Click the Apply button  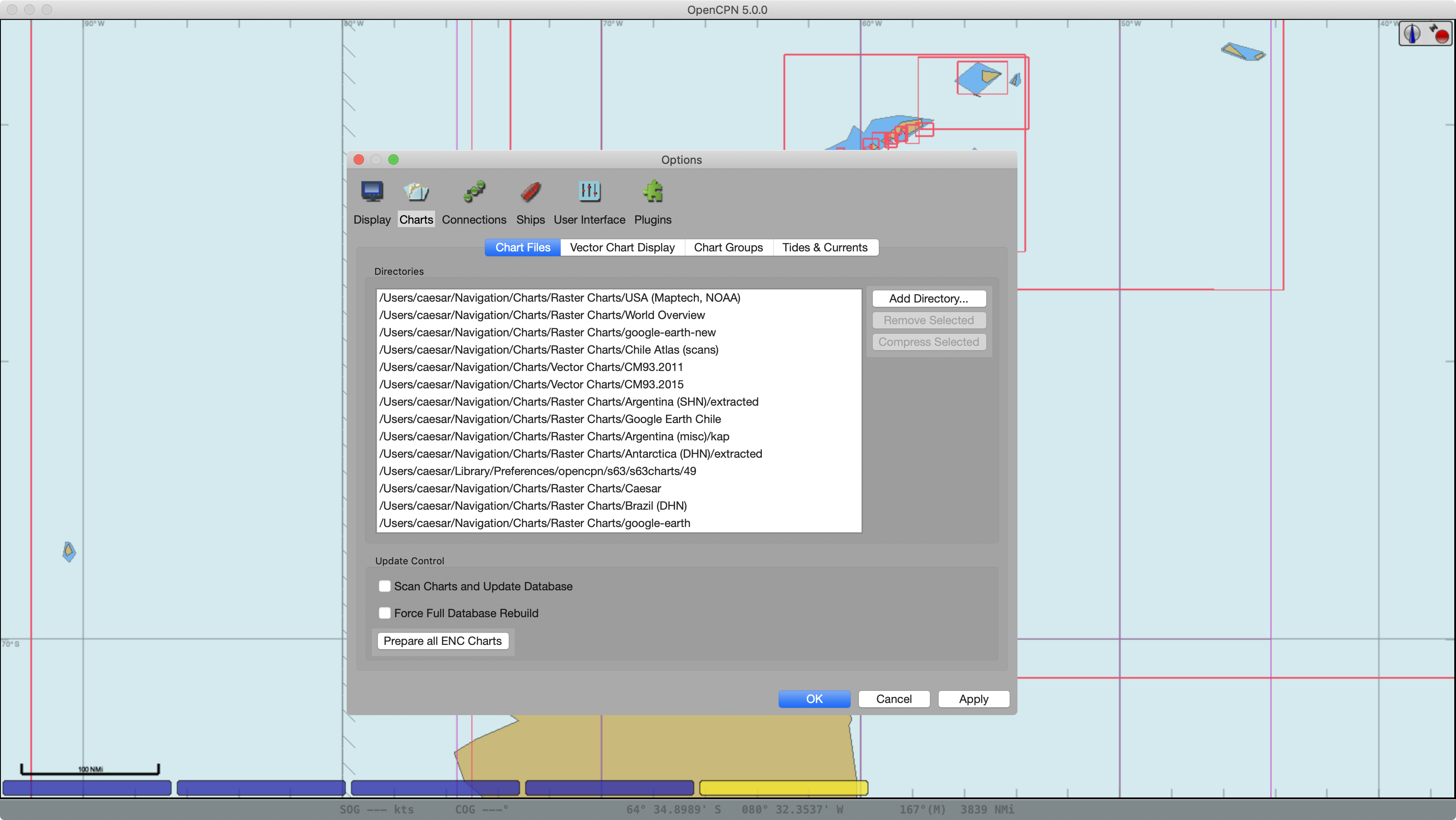click(974, 699)
